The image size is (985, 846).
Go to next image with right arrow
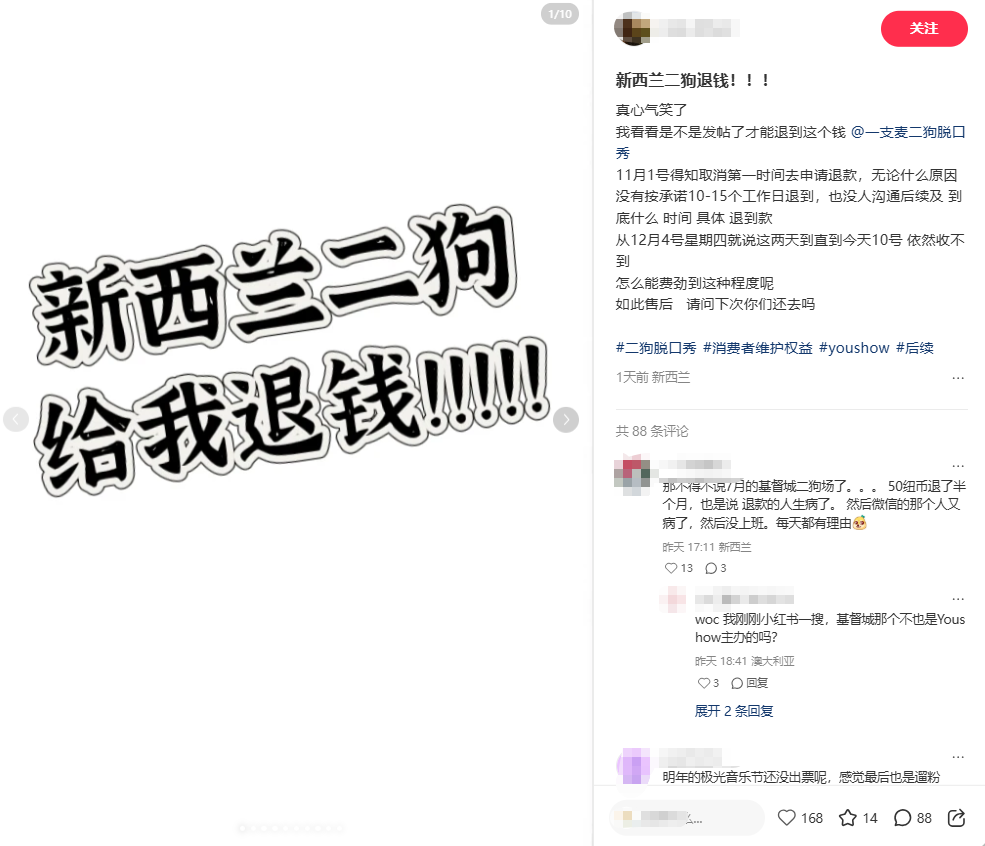point(565,420)
